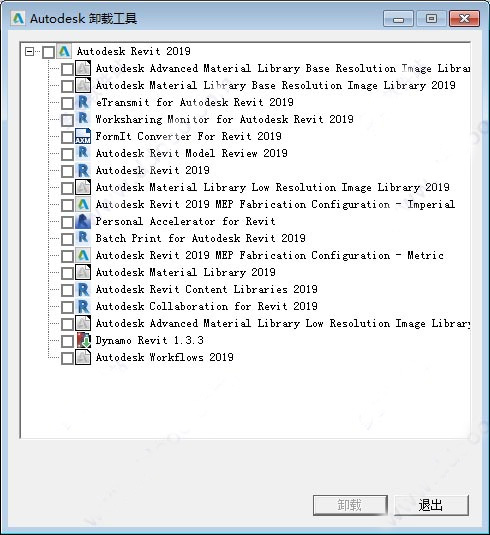Enable the FormIt Converter For Revit 2019 checkbox

pos(67,137)
